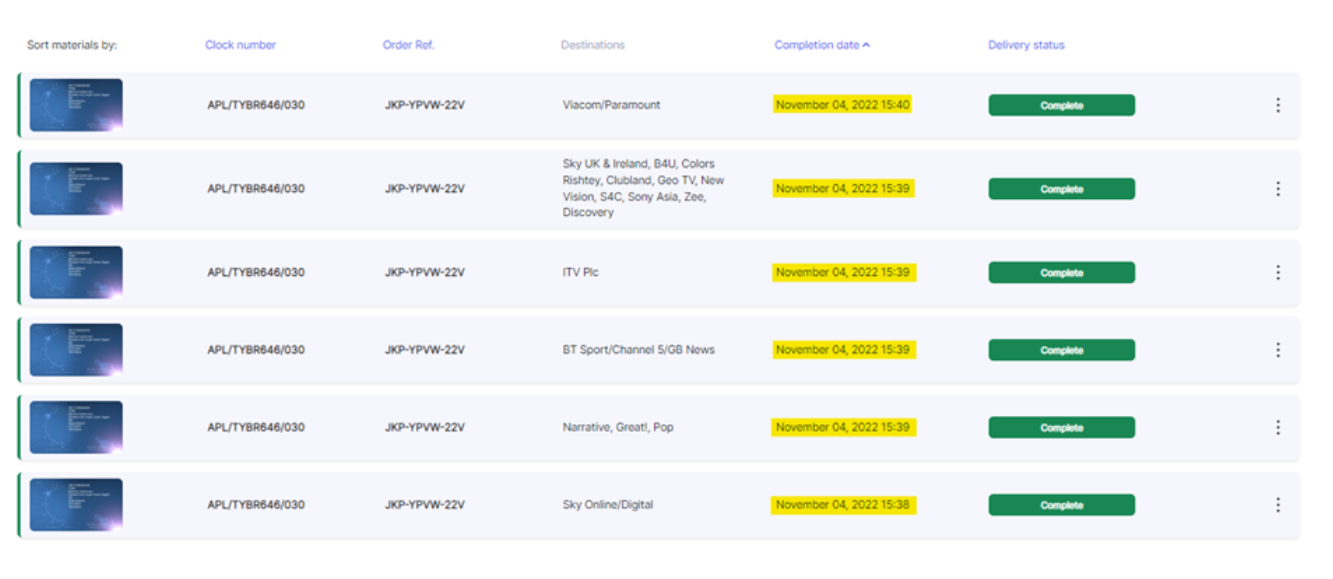This screenshot has width=1333, height=579.
Task: Select BT Sport/Channel 5/GB News destination text
Action: tap(638, 350)
